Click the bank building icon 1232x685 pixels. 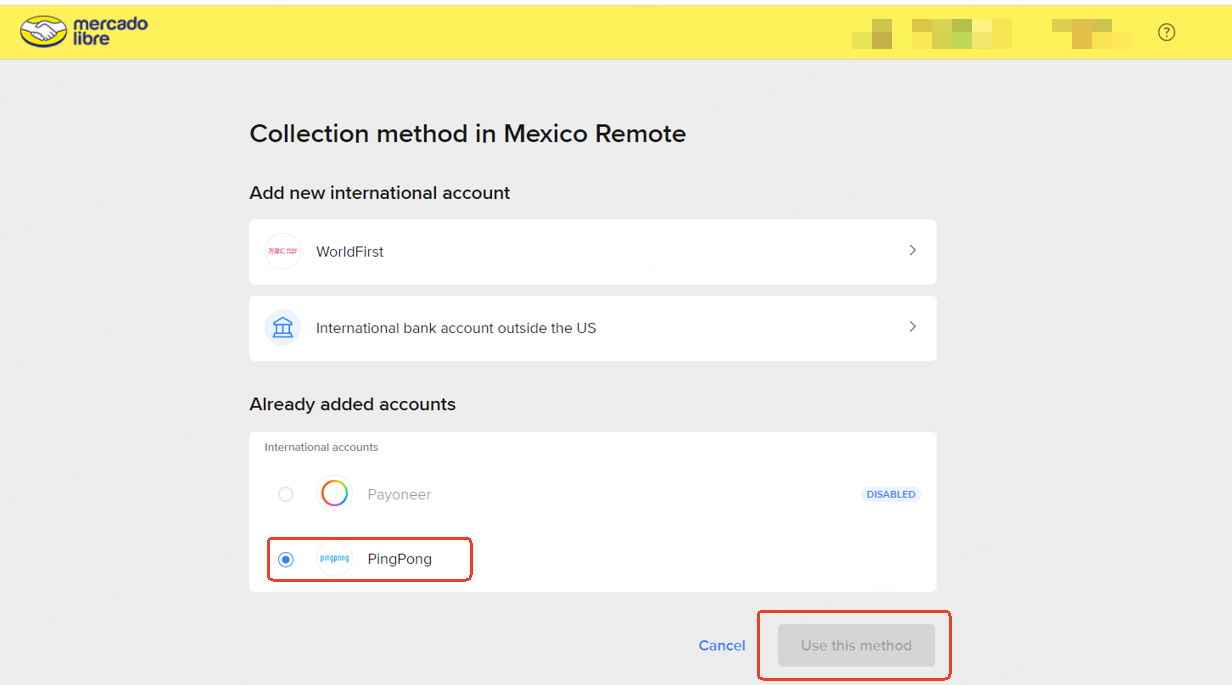(283, 328)
